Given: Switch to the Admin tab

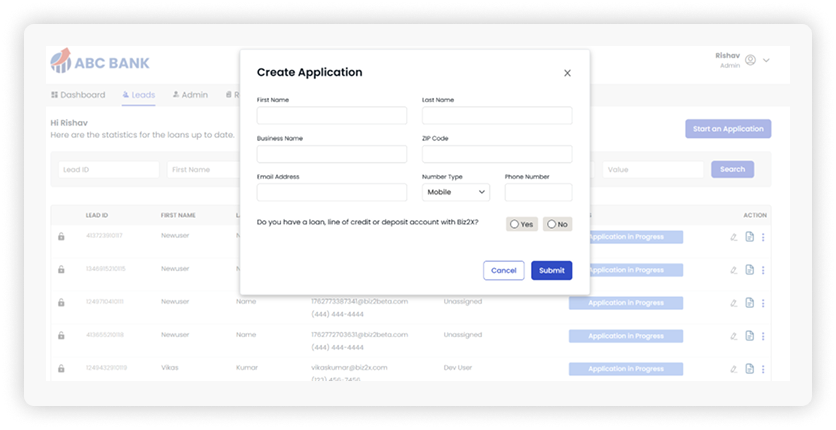Looking at the screenshot, I should click(190, 95).
